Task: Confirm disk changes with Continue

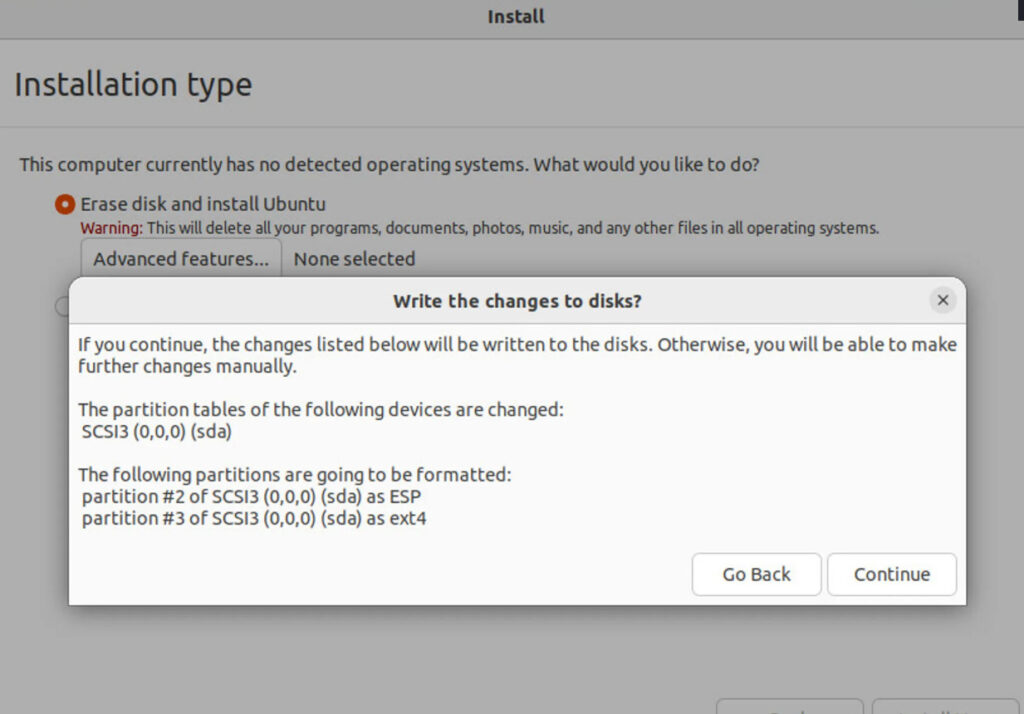Action: (891, 574)
